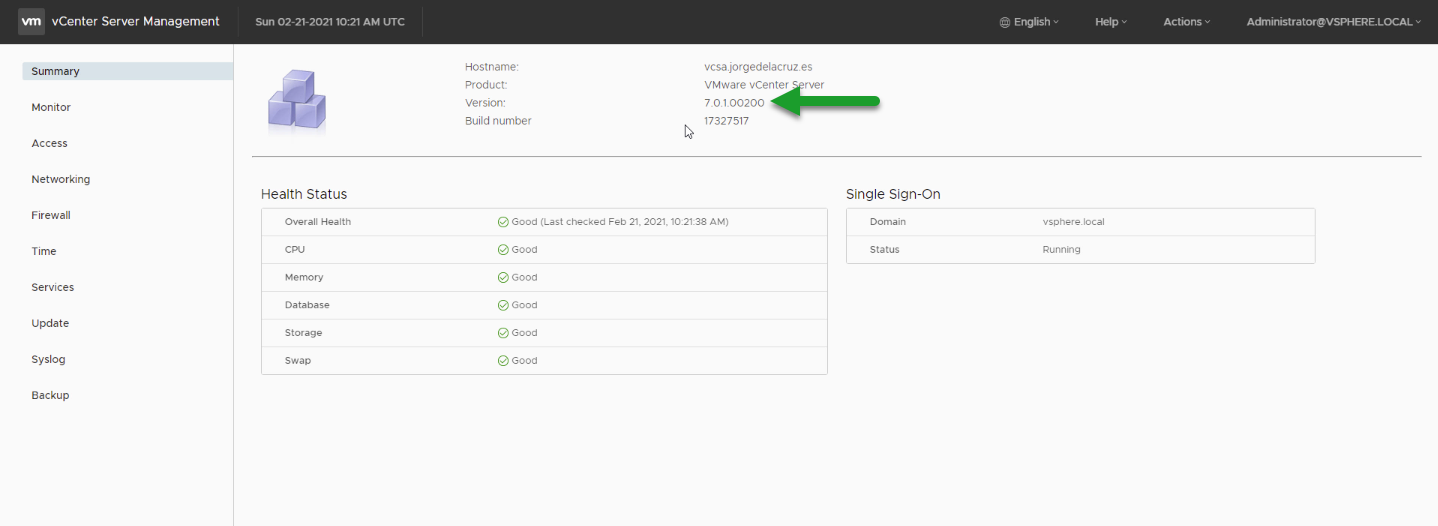Screen dimensions: 1438x526
Task: Click the globe icon beside English
Action: 1005,22
